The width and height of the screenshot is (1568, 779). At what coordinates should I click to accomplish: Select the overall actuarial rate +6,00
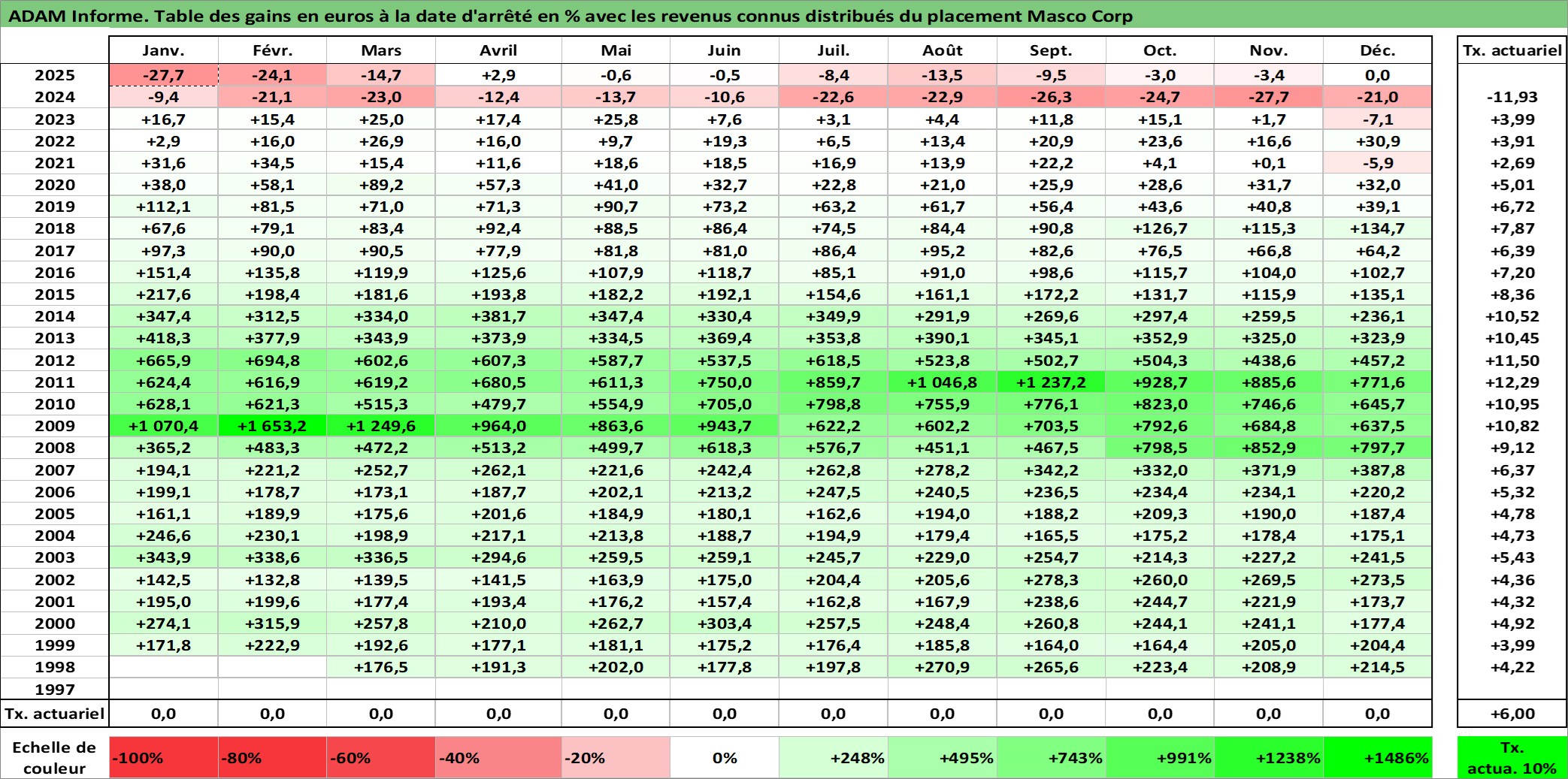coord(1512,714)
